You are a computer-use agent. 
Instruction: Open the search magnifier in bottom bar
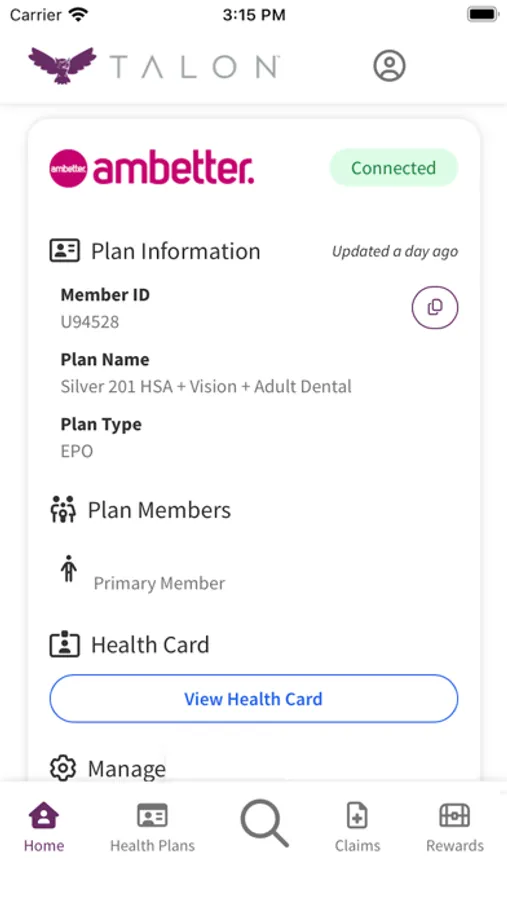point(264,823)
